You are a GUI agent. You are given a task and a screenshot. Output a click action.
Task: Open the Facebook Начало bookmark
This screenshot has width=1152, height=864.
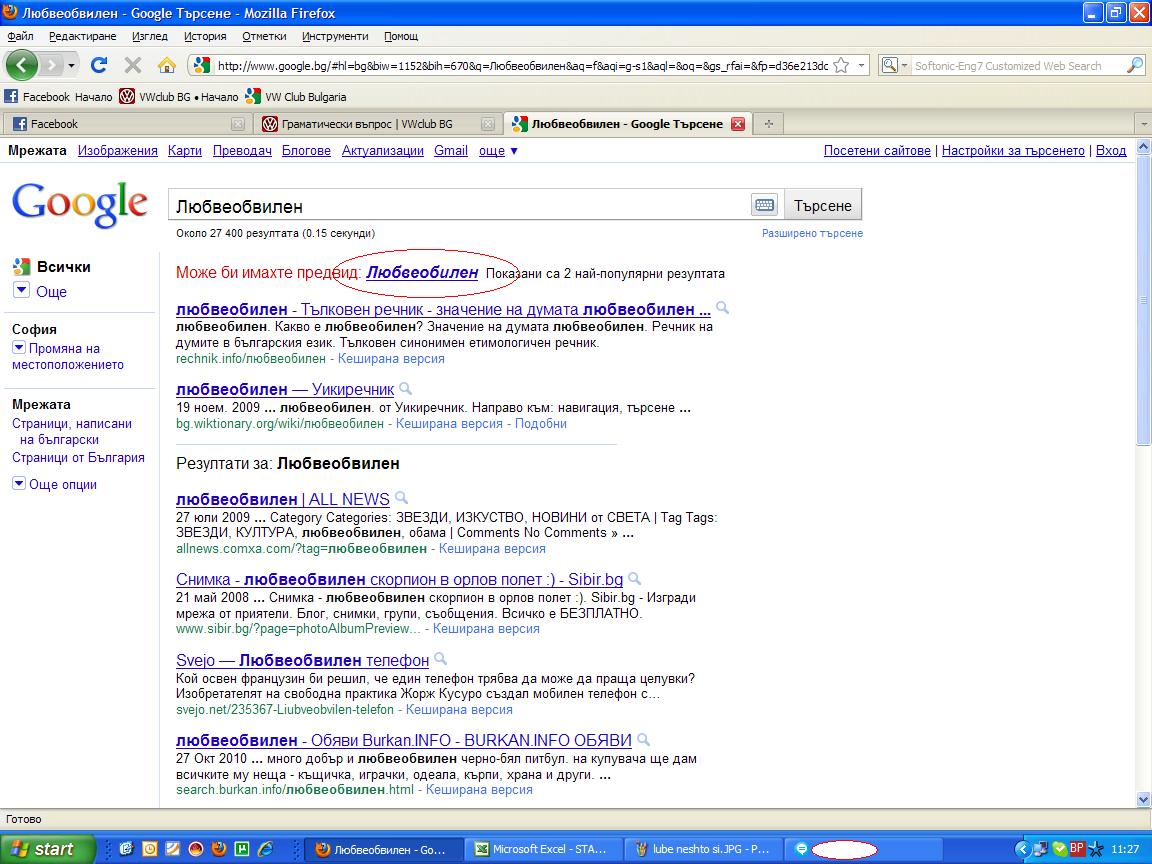pyautogui.click(x=58, y=97)
